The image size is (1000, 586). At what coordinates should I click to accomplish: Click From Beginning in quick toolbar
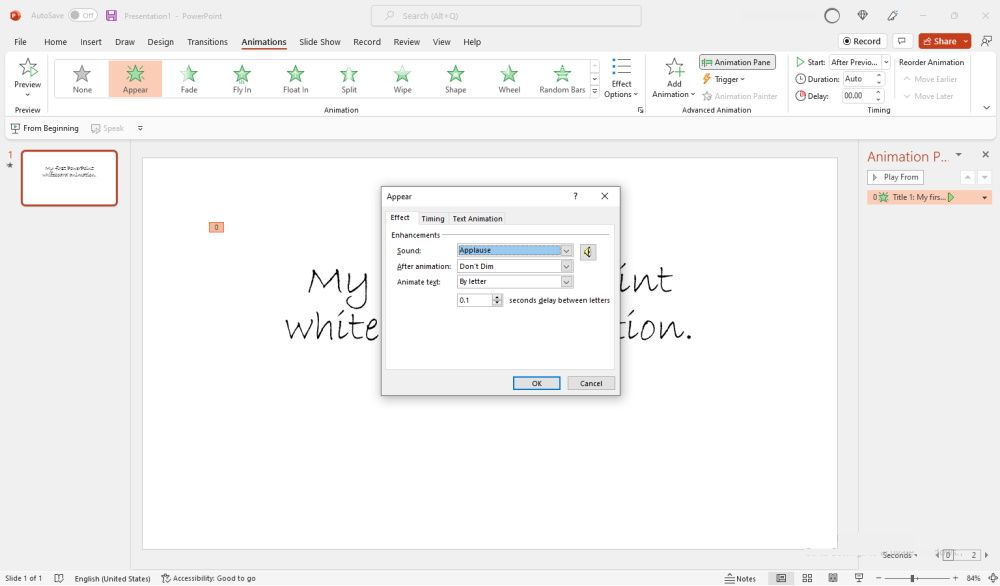pyautogui.click(x=45, y=128)
